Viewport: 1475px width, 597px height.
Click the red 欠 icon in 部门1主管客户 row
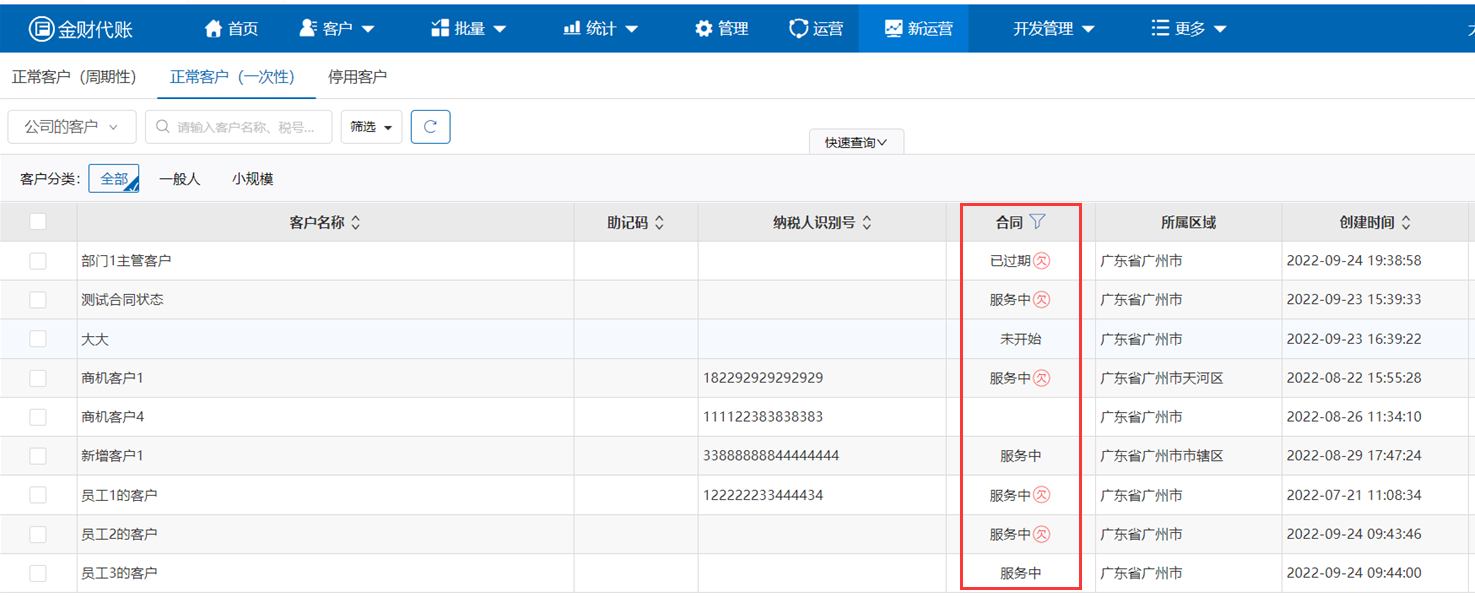click(1041, 261)
